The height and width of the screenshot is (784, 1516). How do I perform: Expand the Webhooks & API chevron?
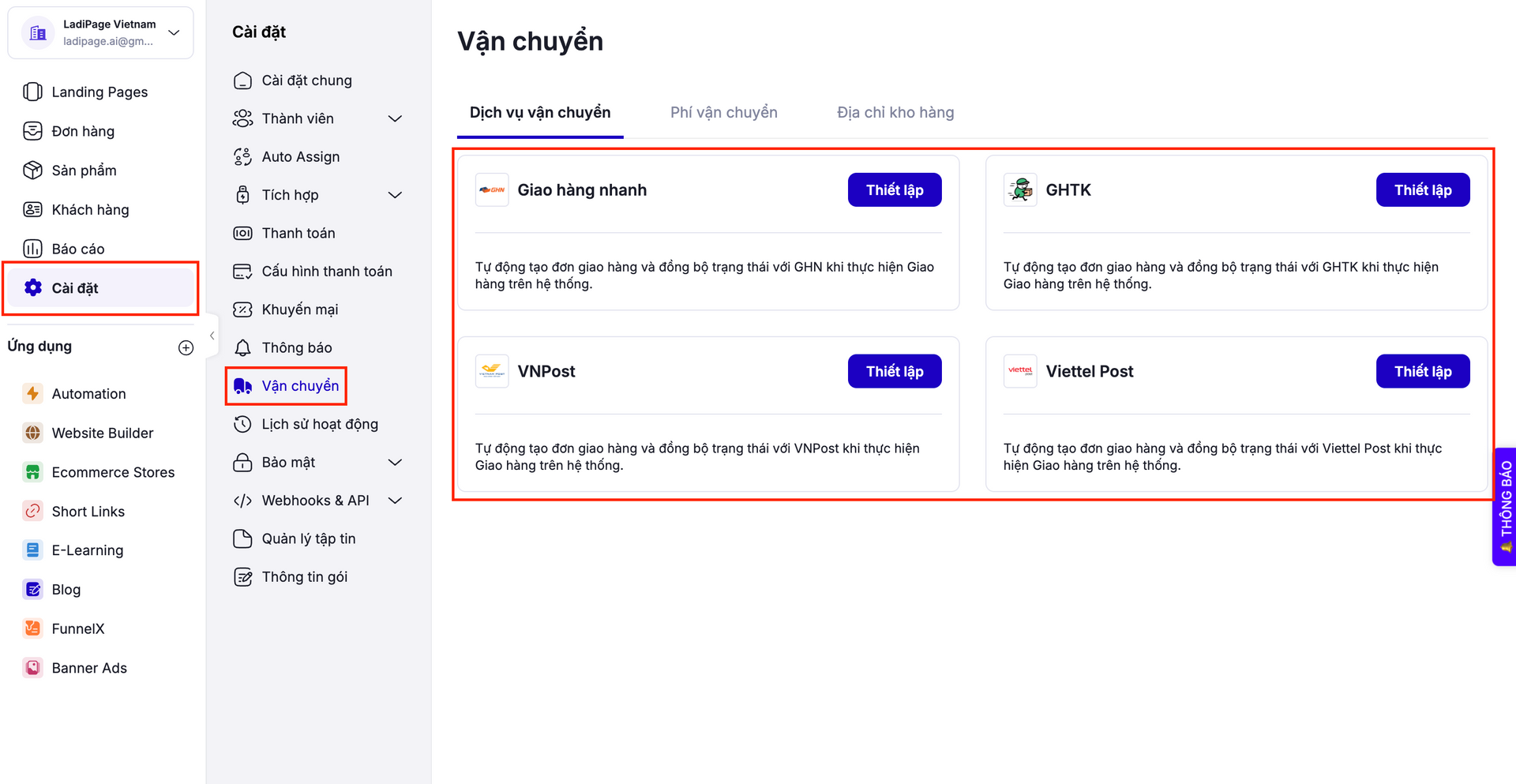396,501
